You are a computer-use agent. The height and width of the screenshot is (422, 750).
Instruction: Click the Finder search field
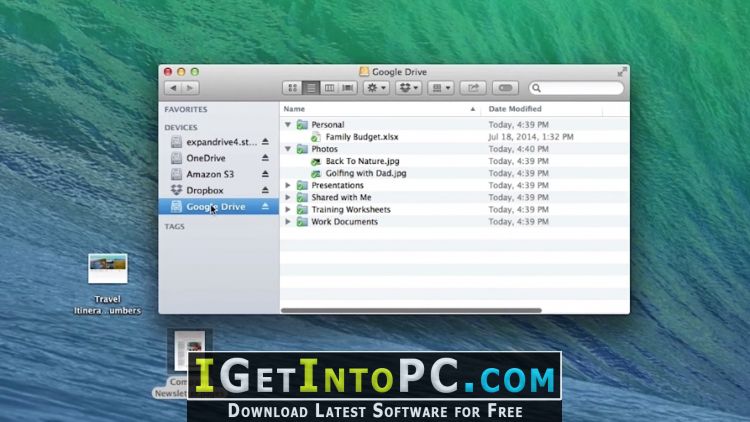click(x=576, y=88)
